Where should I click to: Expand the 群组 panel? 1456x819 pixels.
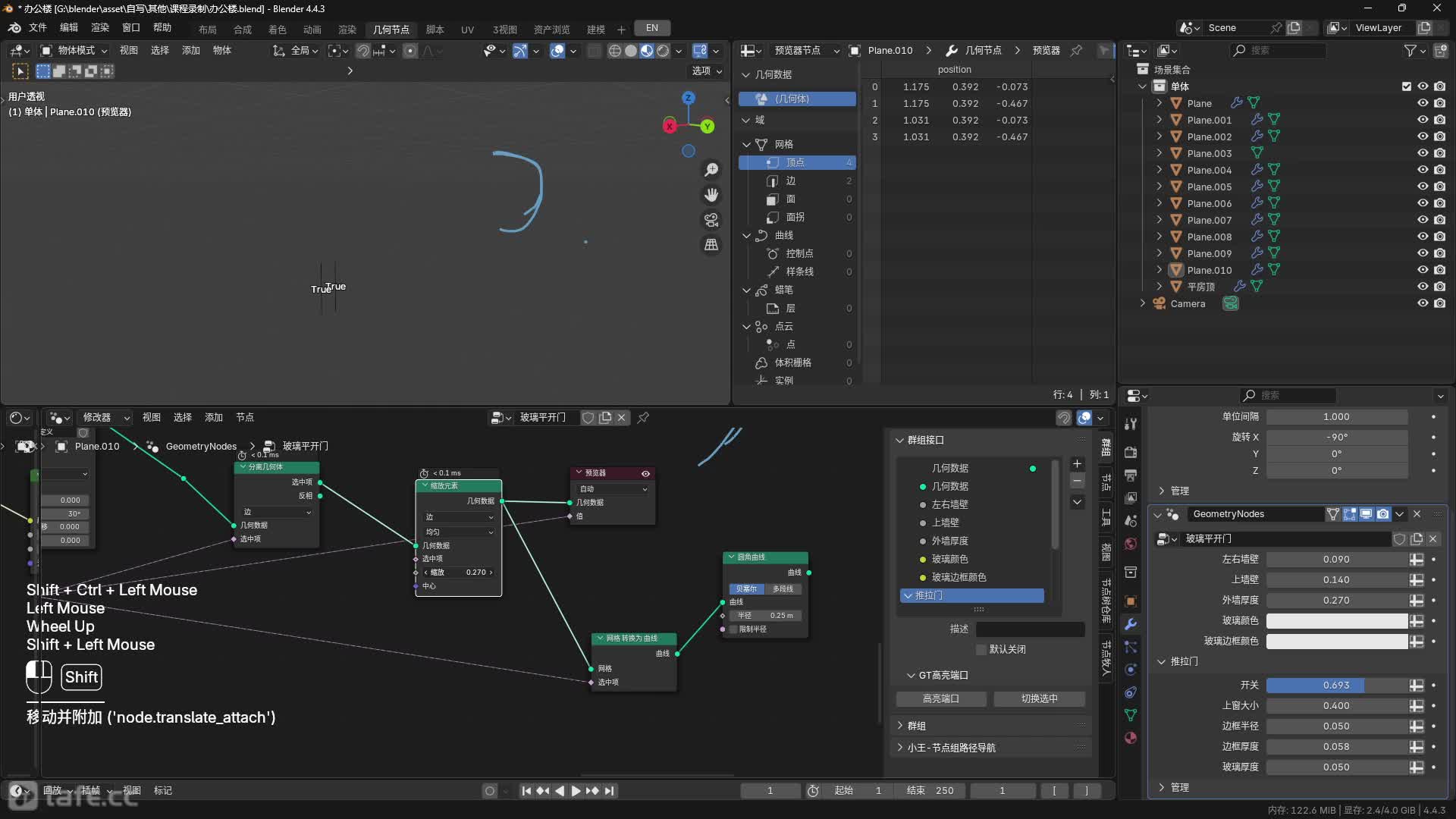pos(900,726)
